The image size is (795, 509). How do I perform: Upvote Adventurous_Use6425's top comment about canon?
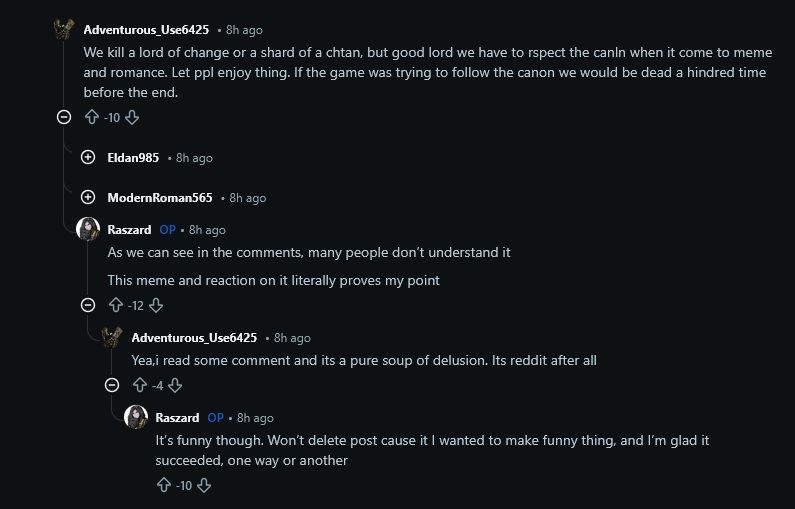(92, 118)
